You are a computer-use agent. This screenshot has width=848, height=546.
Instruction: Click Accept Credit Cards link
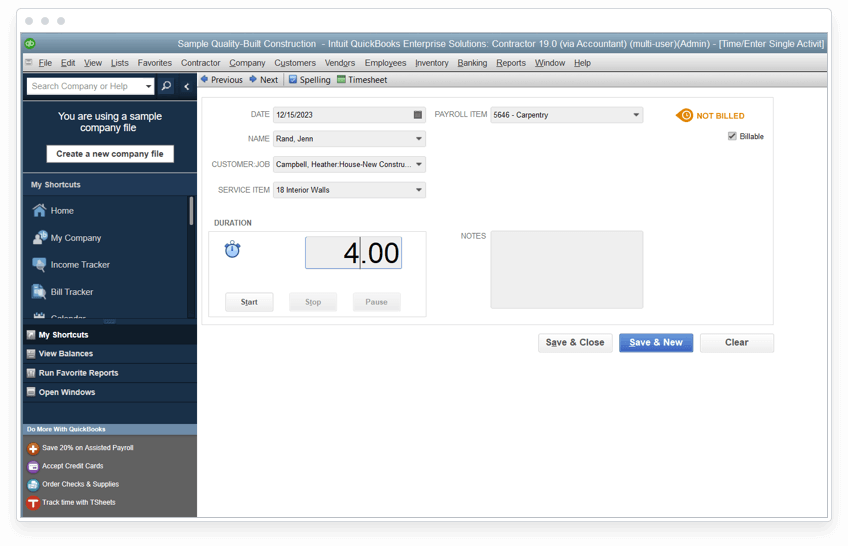tap(65, 466)
